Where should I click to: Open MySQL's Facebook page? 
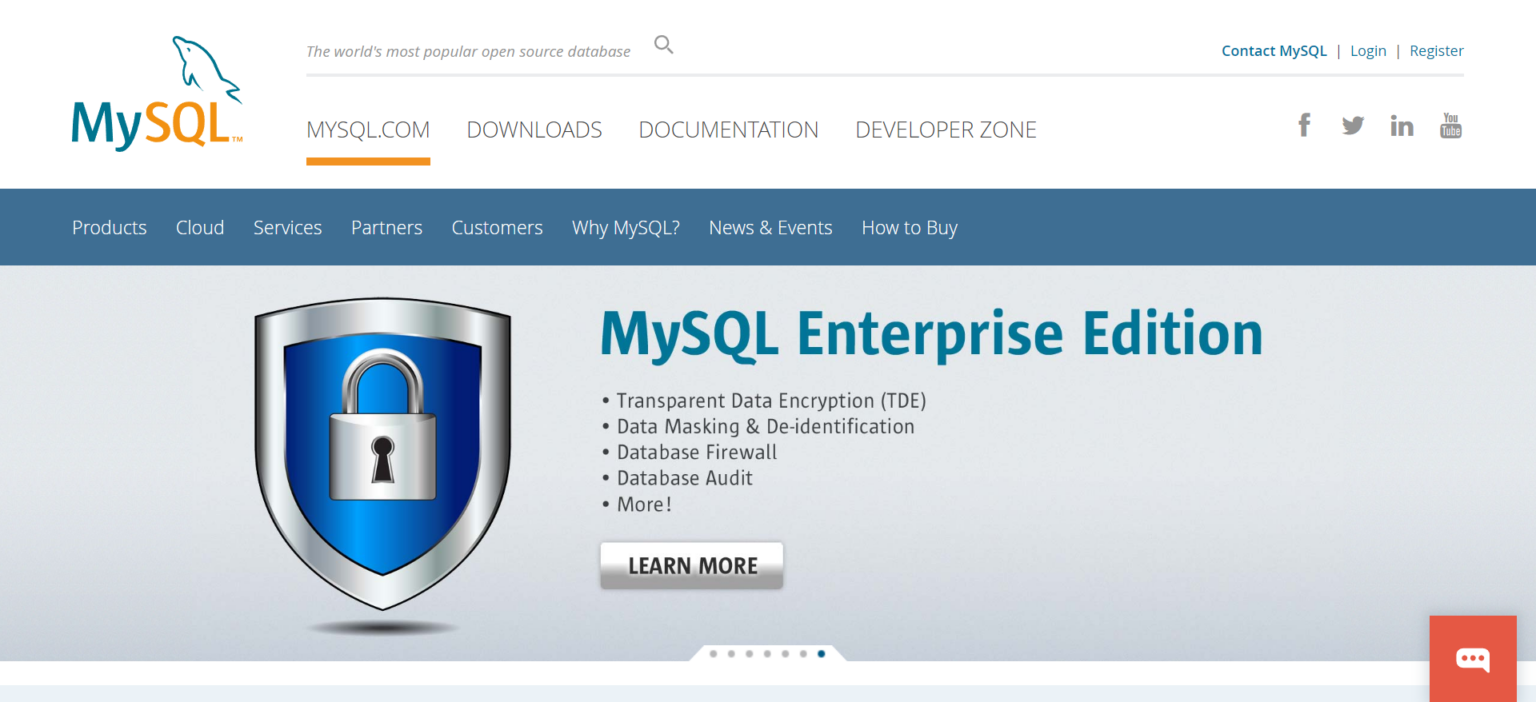1304,124
